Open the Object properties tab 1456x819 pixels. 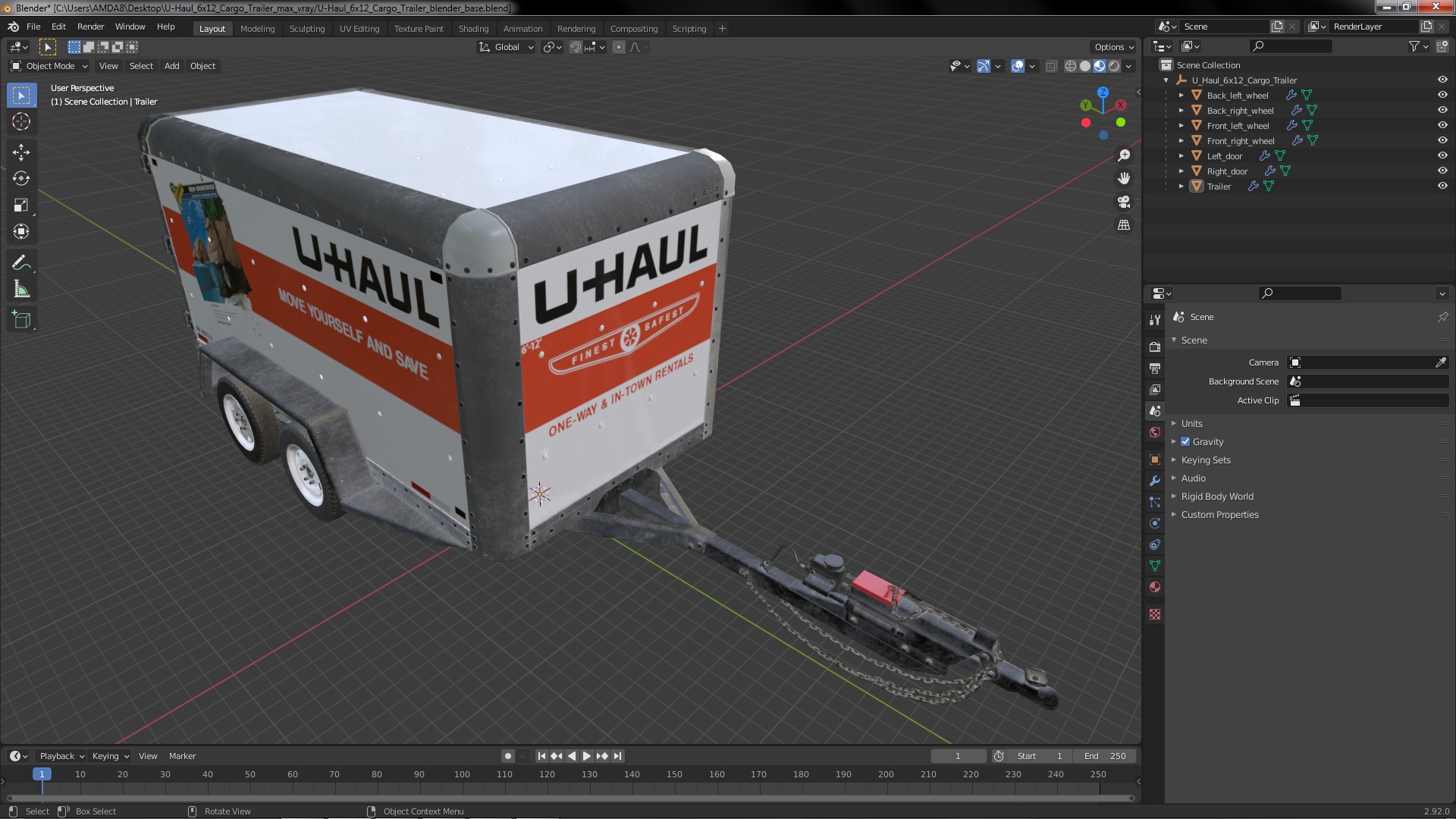click(x=1155, y=460)
